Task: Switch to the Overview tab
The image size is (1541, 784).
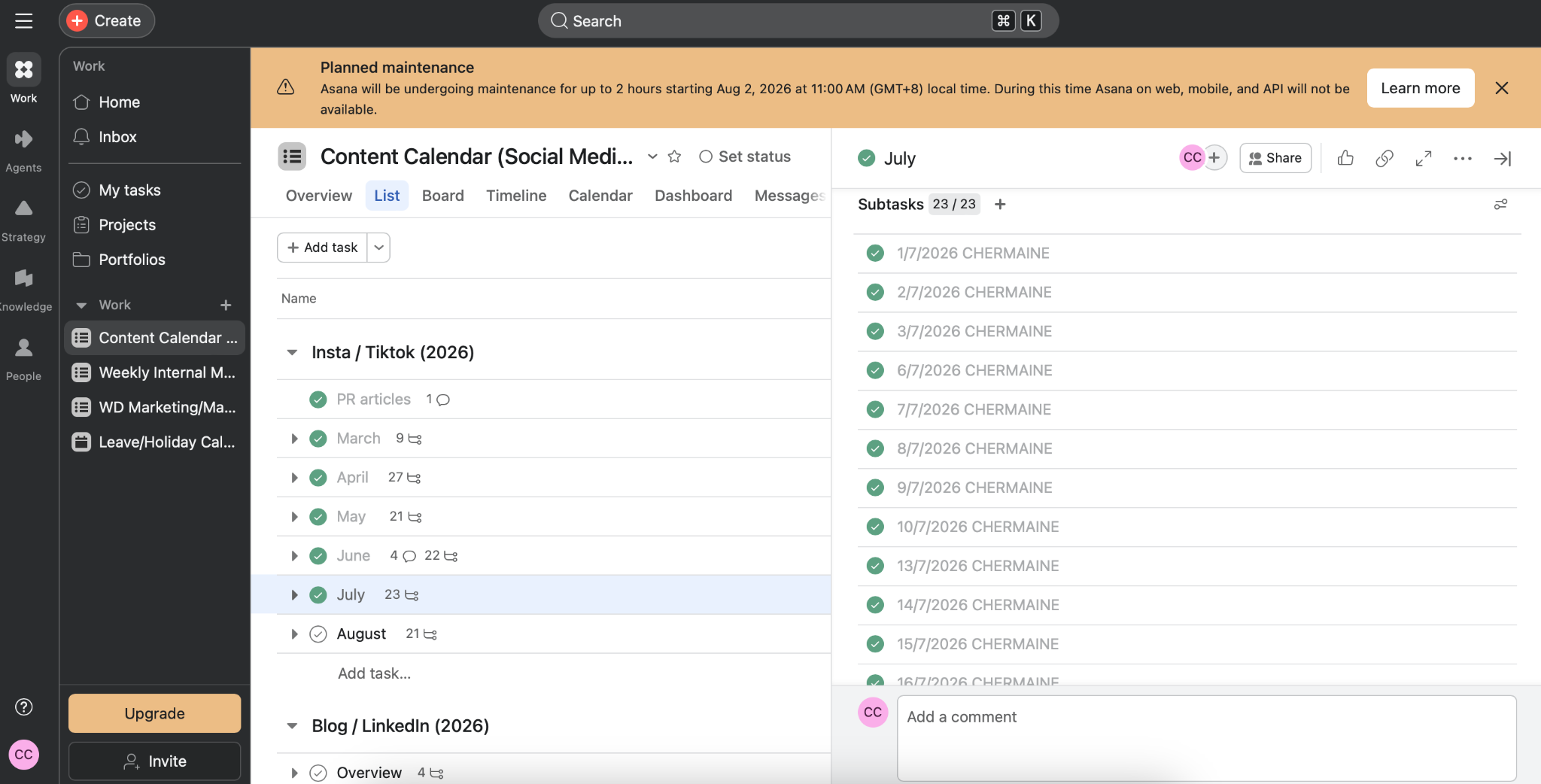Action: point(318,196)
